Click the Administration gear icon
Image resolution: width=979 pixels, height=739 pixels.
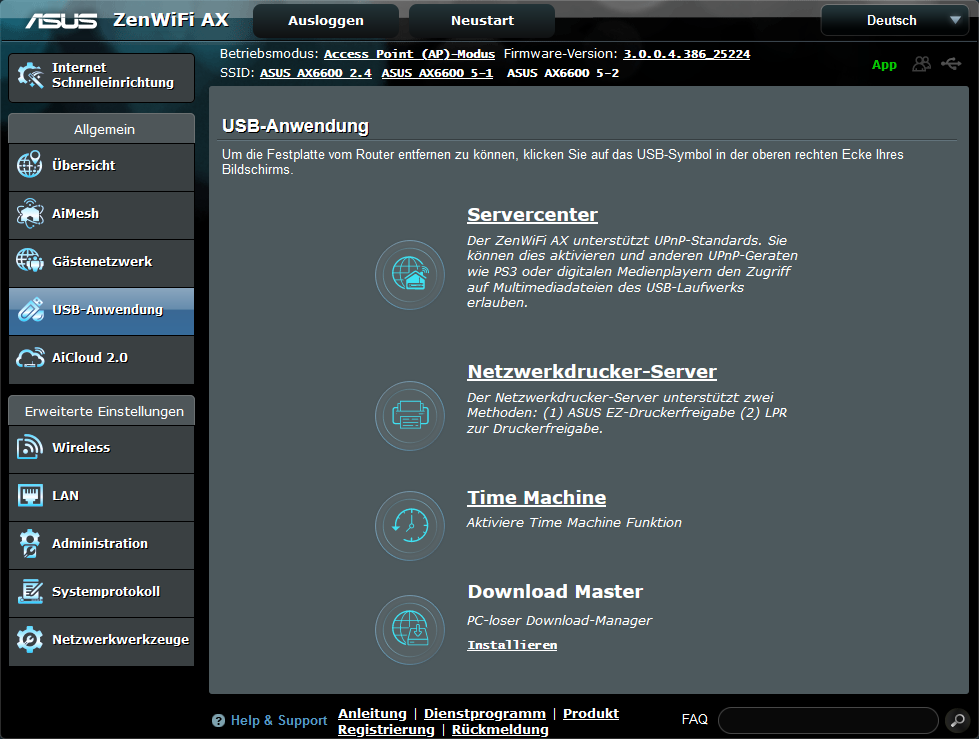[30, 543]
